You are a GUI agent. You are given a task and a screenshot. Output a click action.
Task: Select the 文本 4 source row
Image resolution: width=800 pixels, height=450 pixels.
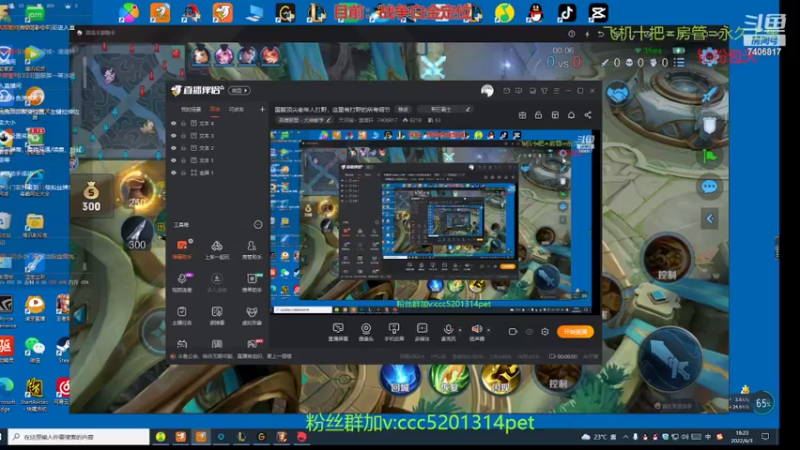coord(218,123)
